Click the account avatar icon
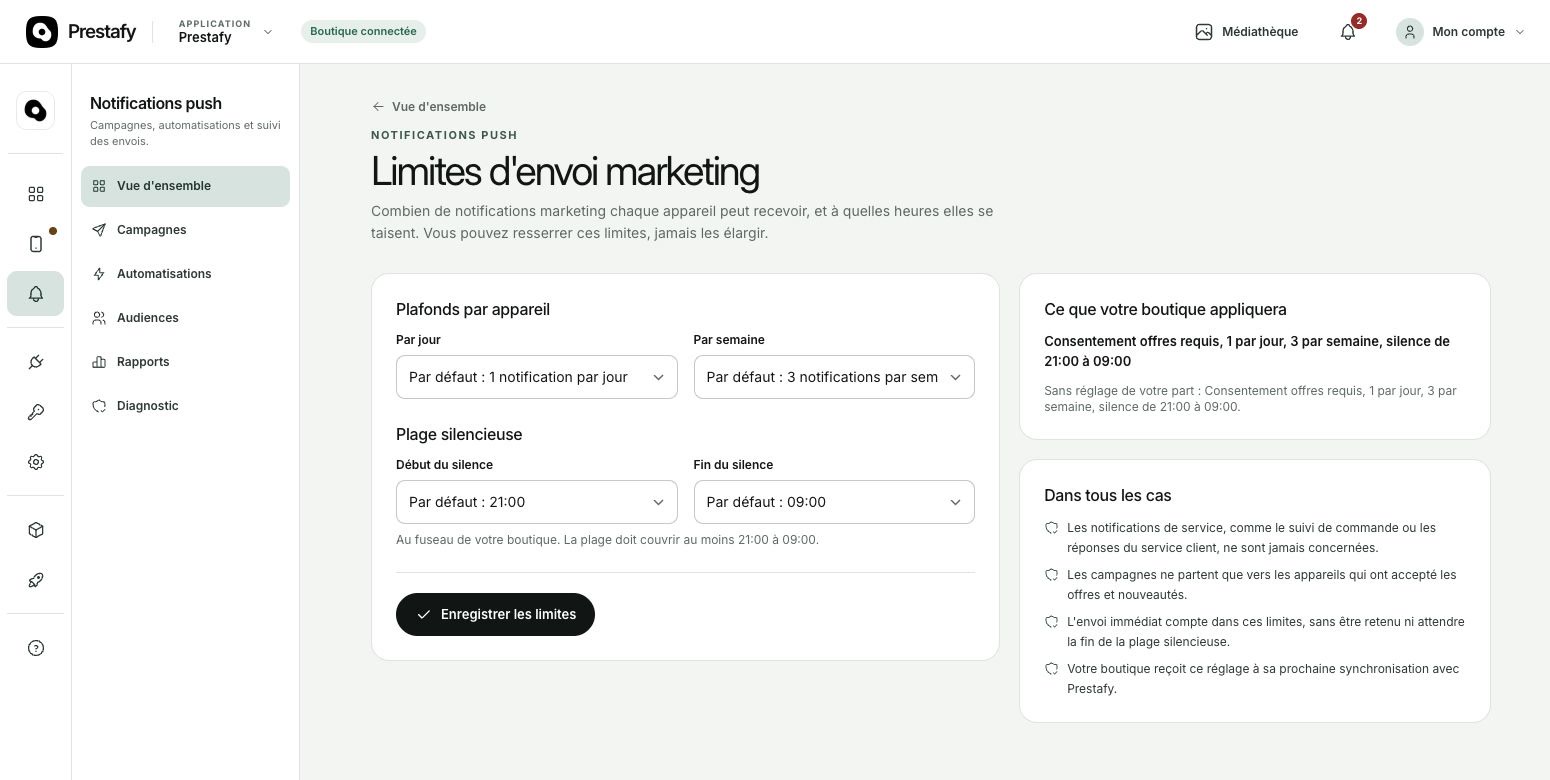The image size is (1550, 780). point(1410,32)
